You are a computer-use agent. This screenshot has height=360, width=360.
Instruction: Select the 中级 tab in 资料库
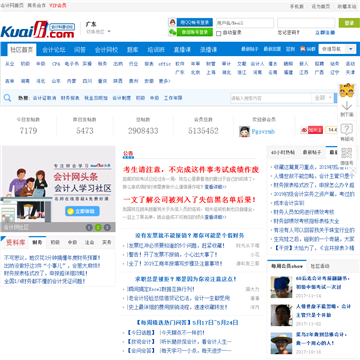pos(72,242)
